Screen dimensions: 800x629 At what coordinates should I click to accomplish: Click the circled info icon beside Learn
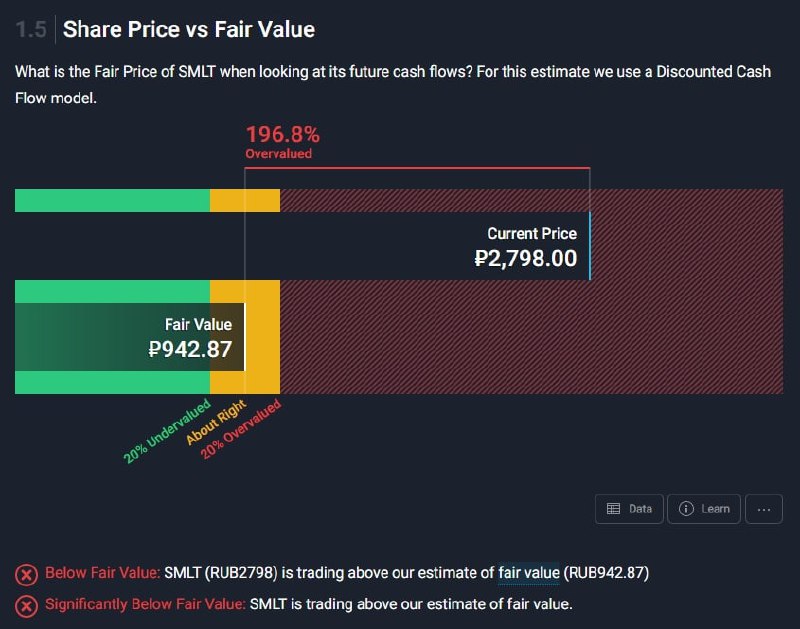tap(686, 509)
